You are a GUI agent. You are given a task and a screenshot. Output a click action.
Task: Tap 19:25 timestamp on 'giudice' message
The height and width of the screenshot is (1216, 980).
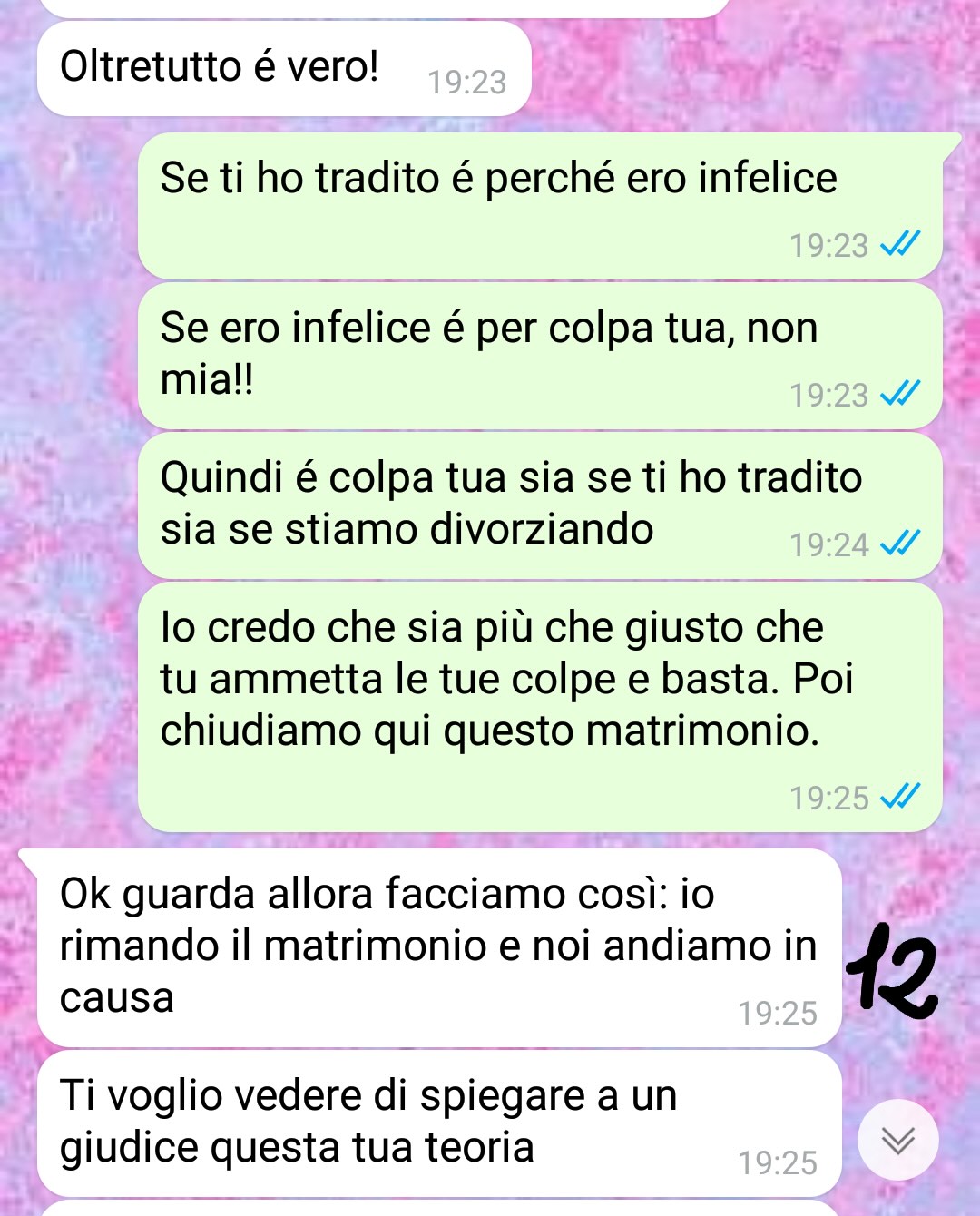pyautogui.click(x=778, y=1162)
